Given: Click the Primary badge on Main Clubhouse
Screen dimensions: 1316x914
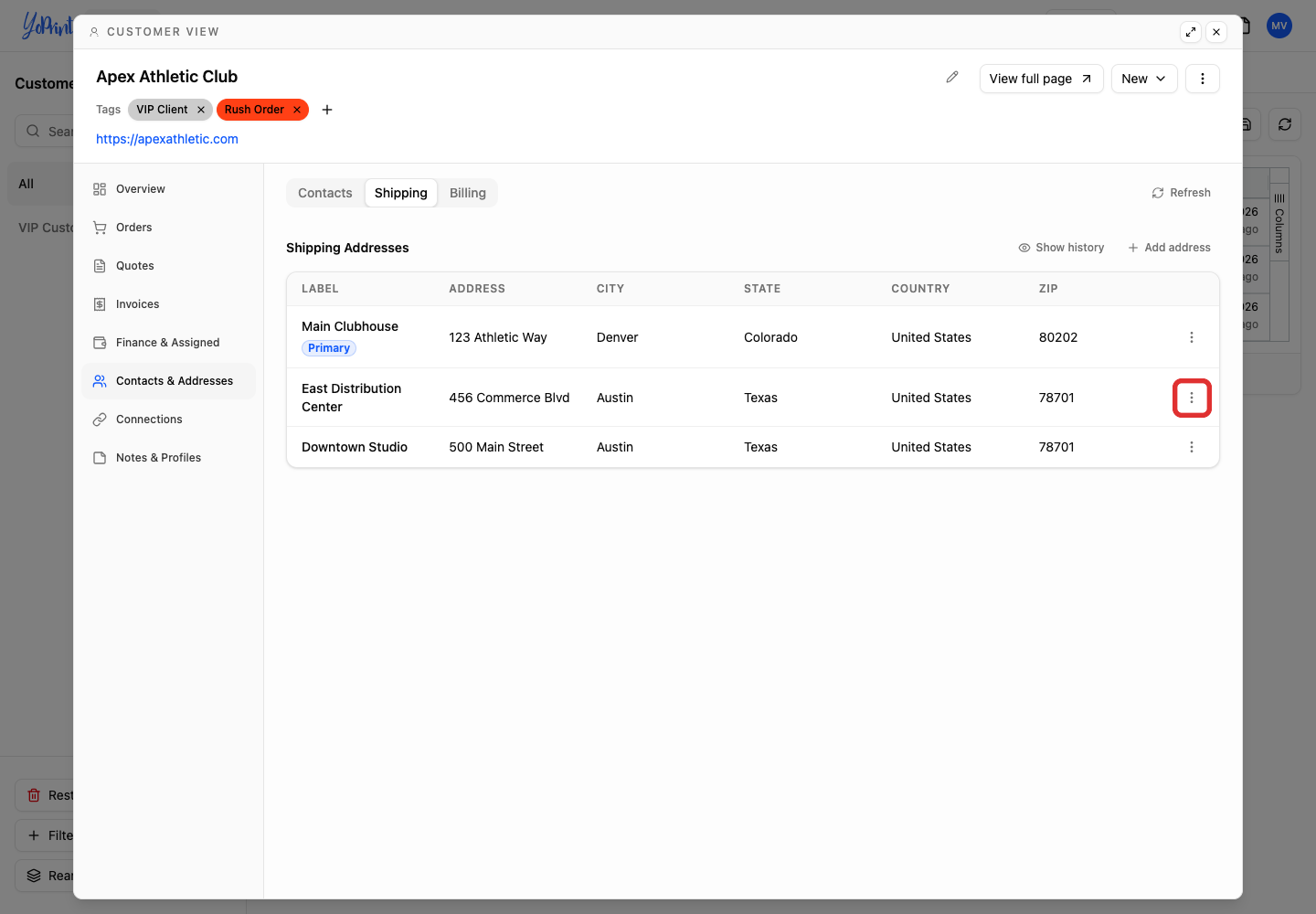Looking at the screenshot, I should point(329,348).
